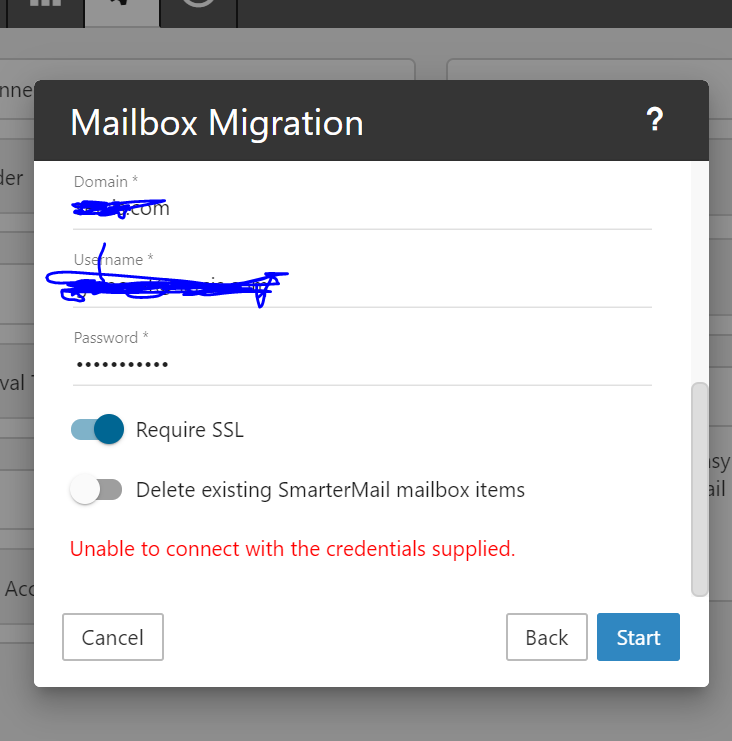
Task: Select the active middle tab icon
Action: [122, 8]
